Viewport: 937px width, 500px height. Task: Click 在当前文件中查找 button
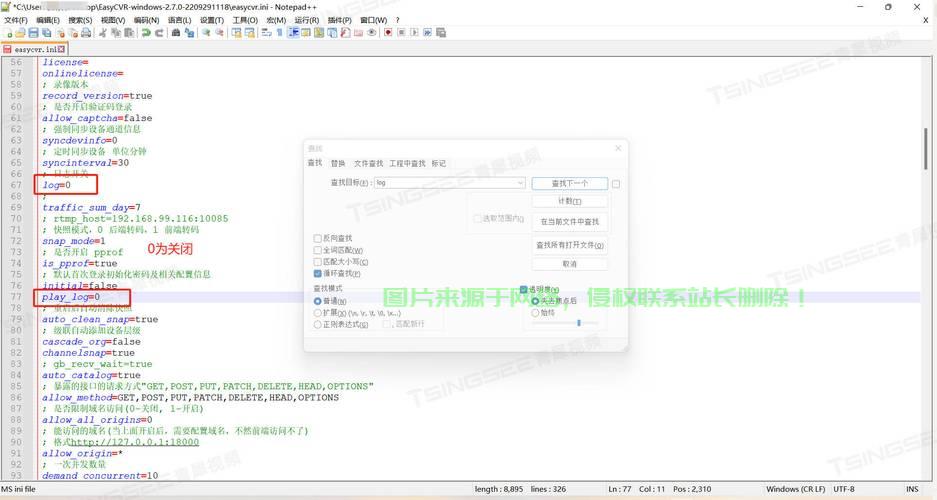click(569, 222)
